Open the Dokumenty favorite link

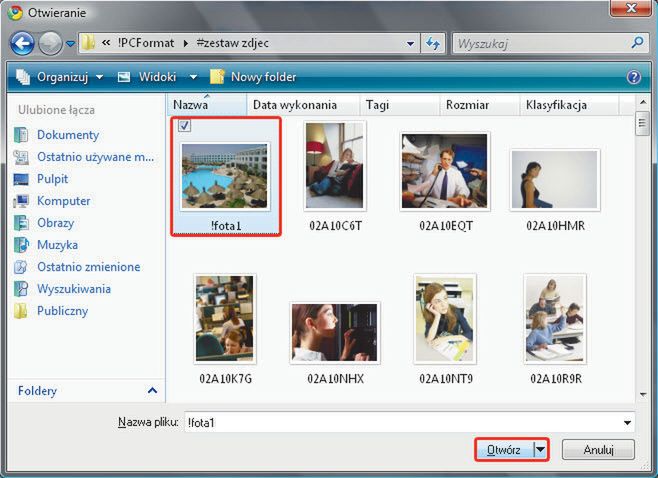[x=68, y=135]
